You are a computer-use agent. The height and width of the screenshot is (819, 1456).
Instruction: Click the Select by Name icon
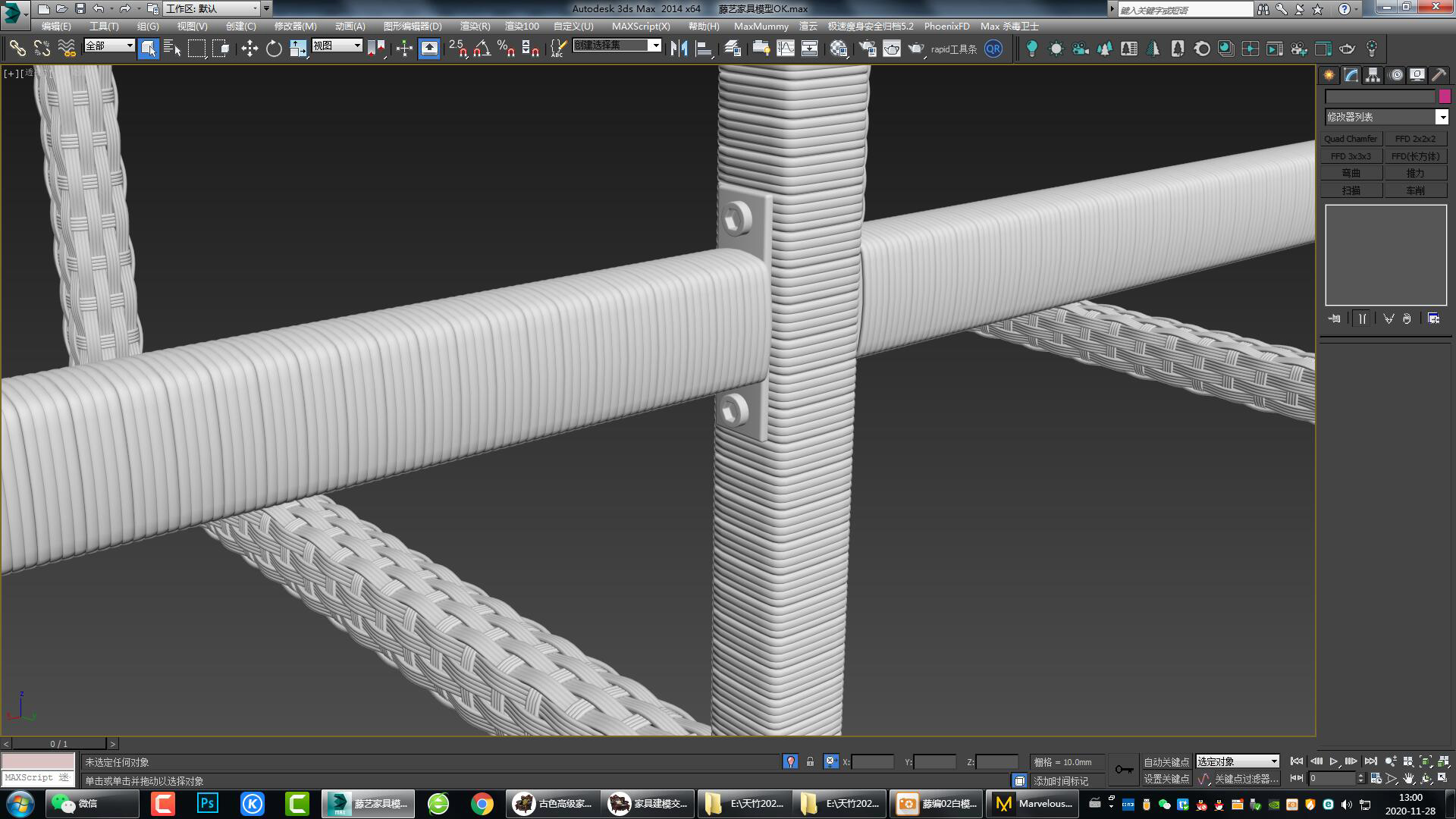tap(172, 49)
